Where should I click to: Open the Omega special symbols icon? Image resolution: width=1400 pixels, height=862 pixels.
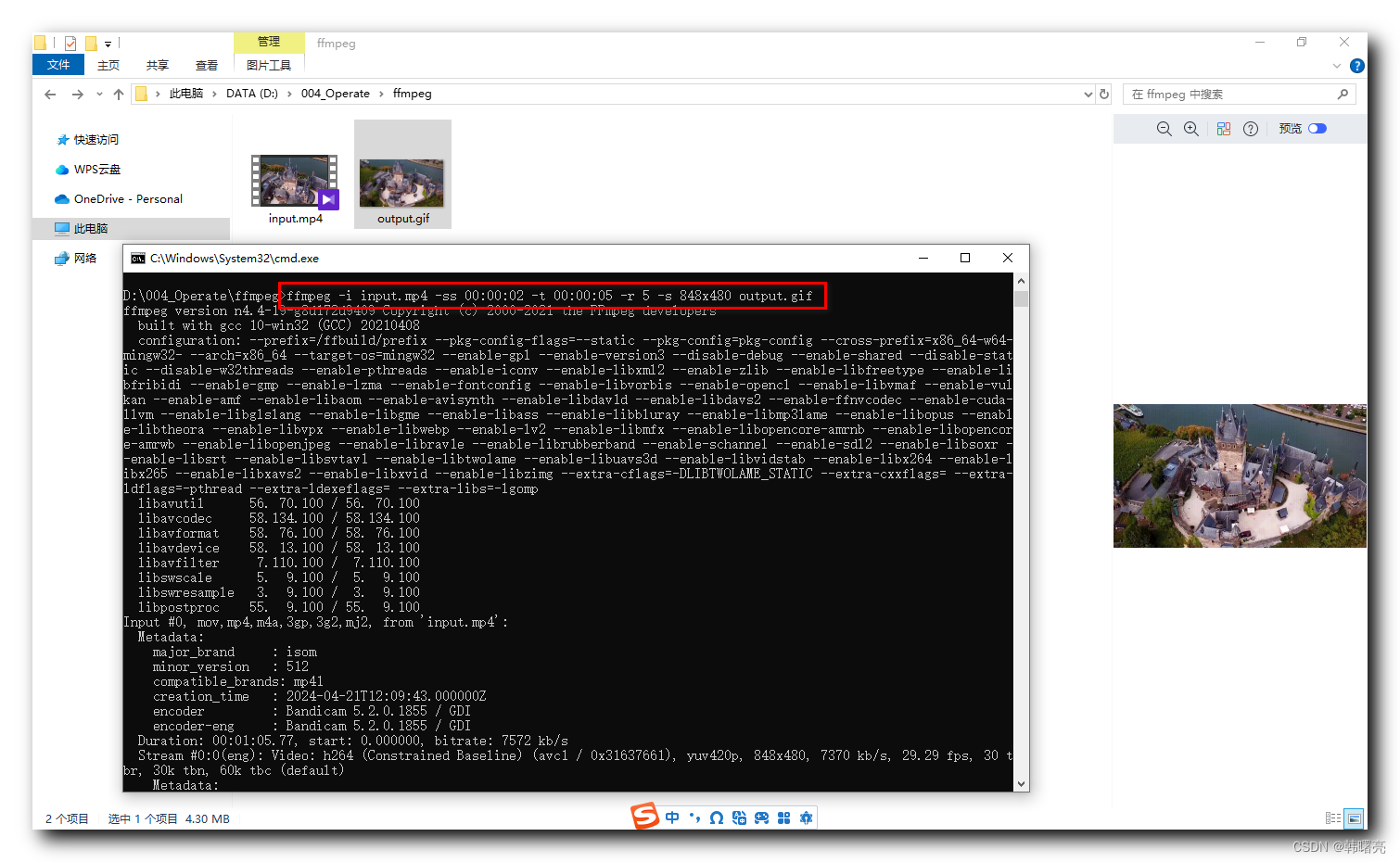click(x=717, y=818)
